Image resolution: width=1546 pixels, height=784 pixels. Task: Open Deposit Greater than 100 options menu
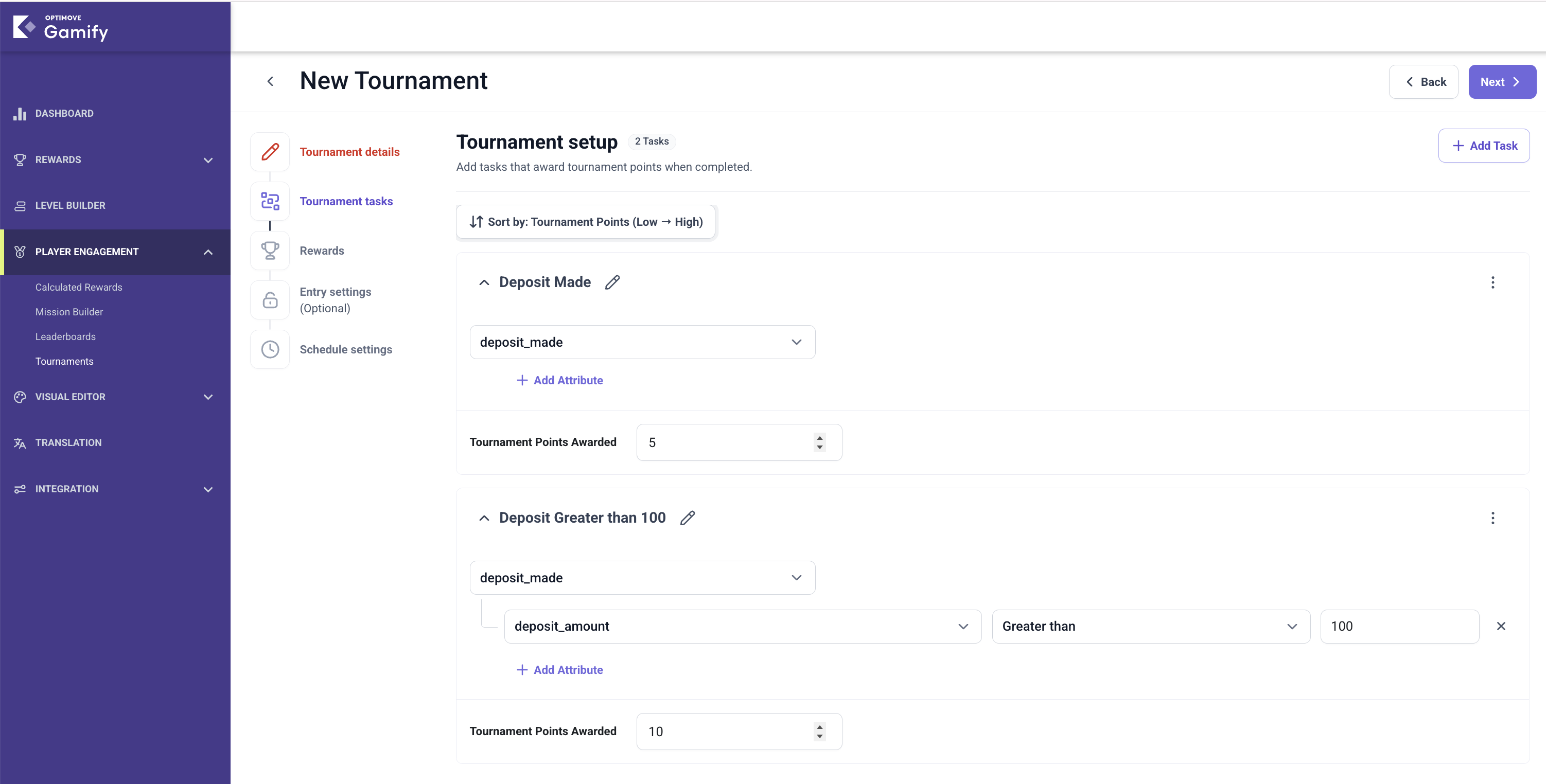click(1492, 518)
